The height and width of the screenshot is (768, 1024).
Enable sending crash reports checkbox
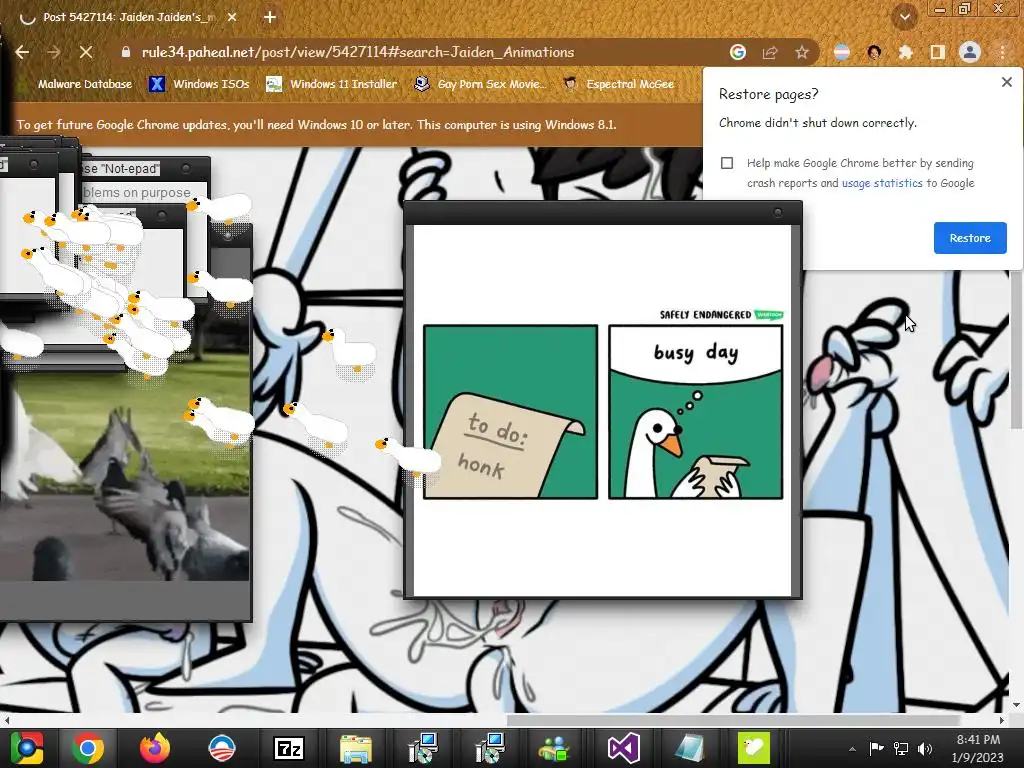click(727, 163)
